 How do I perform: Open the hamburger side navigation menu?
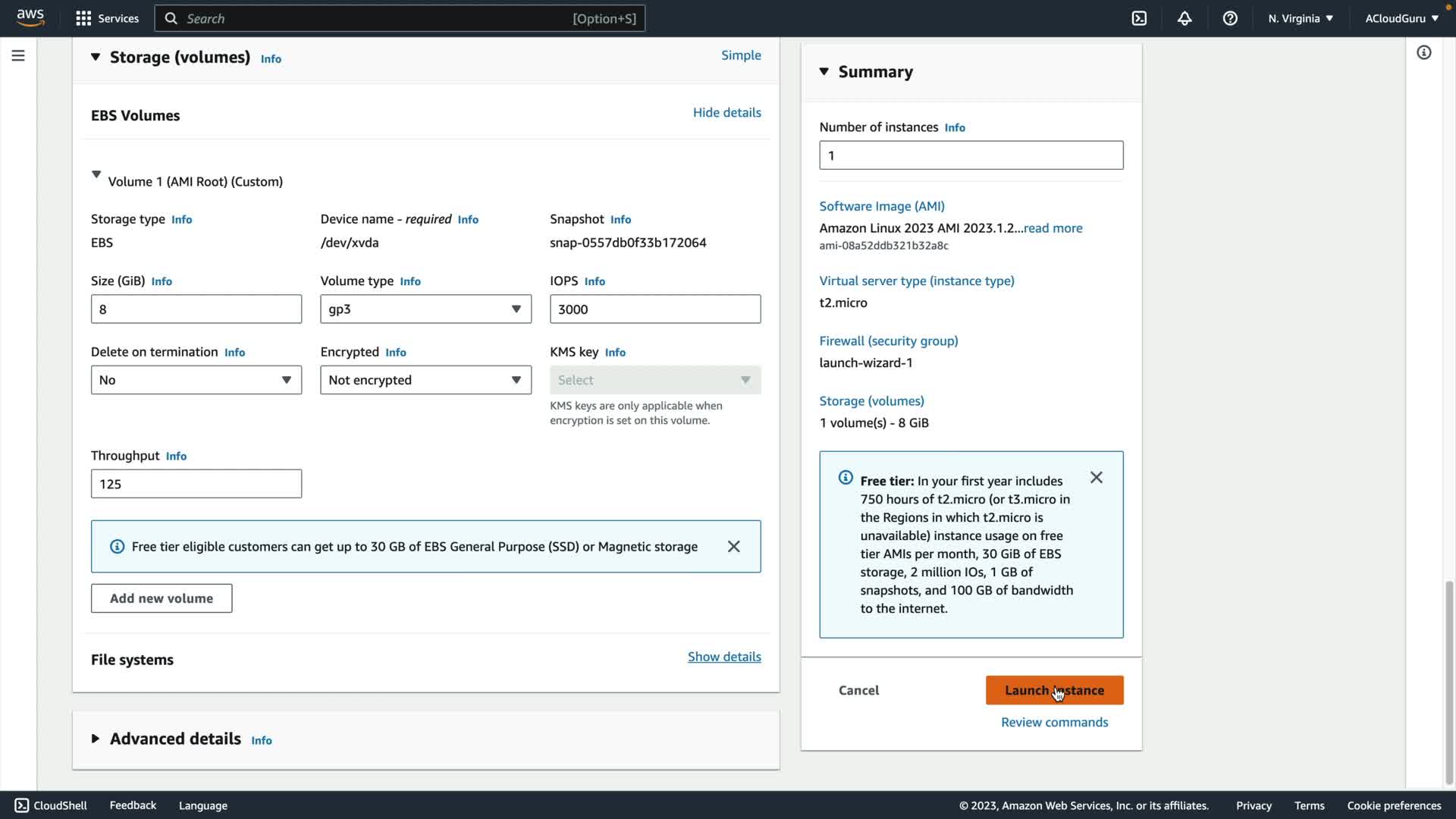click(x=18, y=55)
